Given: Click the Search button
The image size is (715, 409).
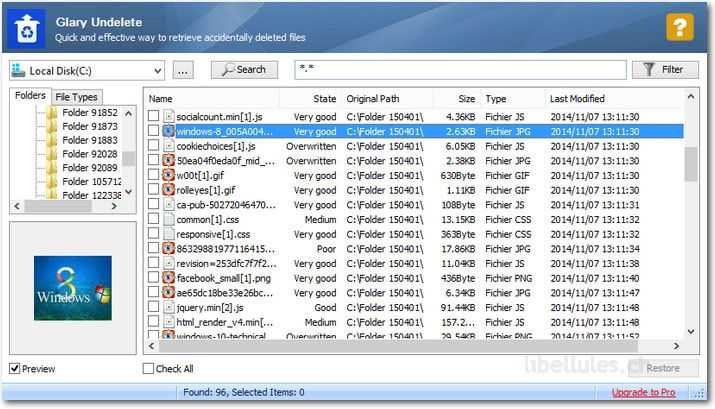Looking at the screenshot, I should (x=244, y=70).
